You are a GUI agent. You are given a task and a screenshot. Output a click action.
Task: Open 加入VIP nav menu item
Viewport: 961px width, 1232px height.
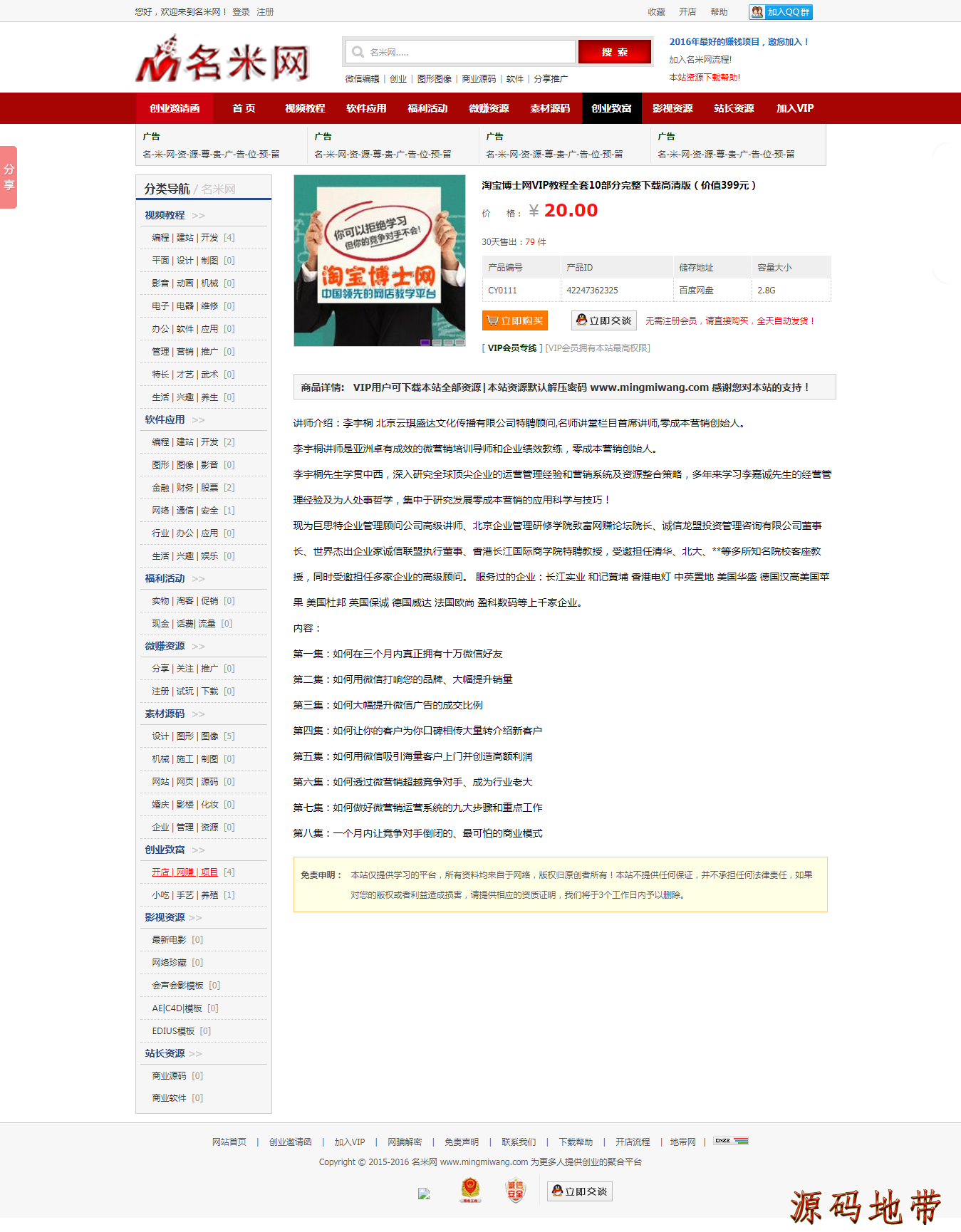coord(795,108)
